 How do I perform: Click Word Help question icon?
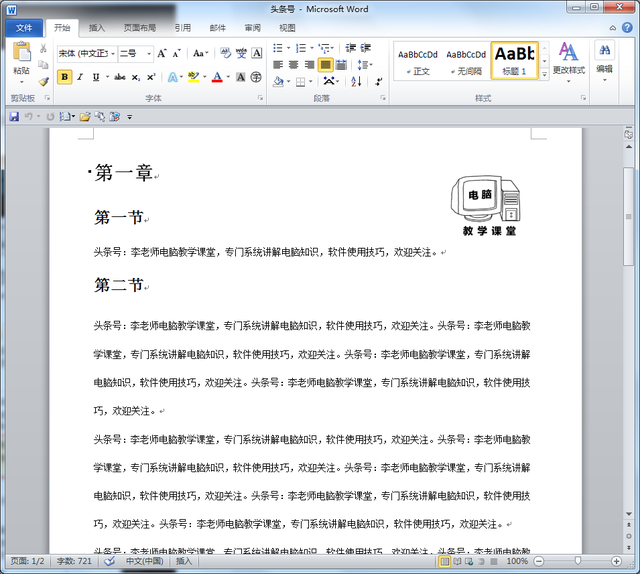tap(627, 27)
